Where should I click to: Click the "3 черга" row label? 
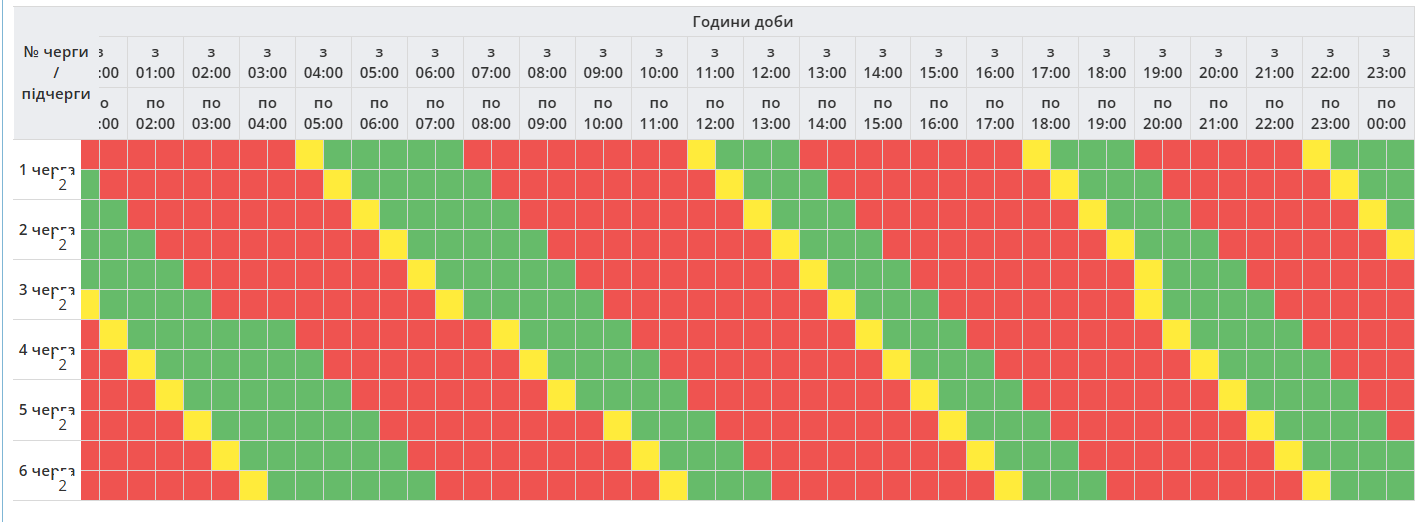(46, 289)
